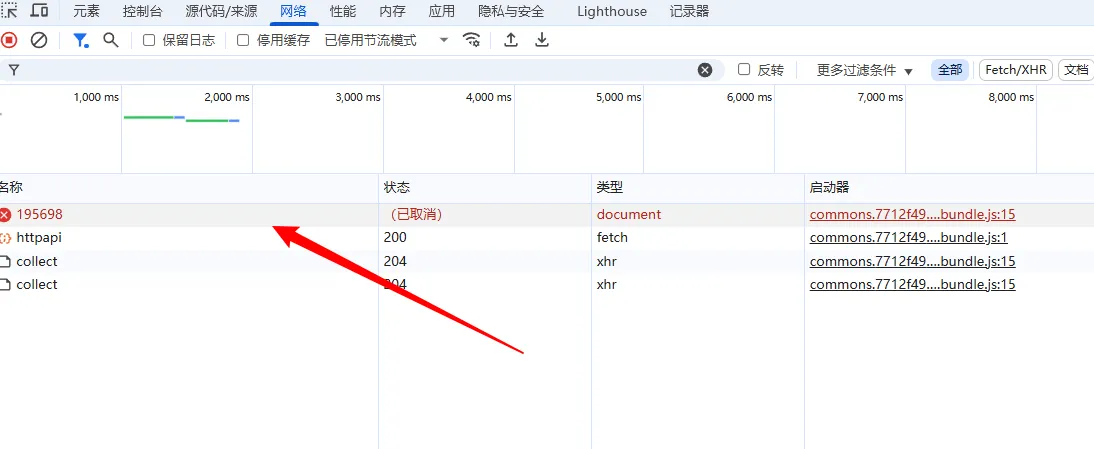
Task: Click the filter text input field
Action: click(x=350, y=70)
